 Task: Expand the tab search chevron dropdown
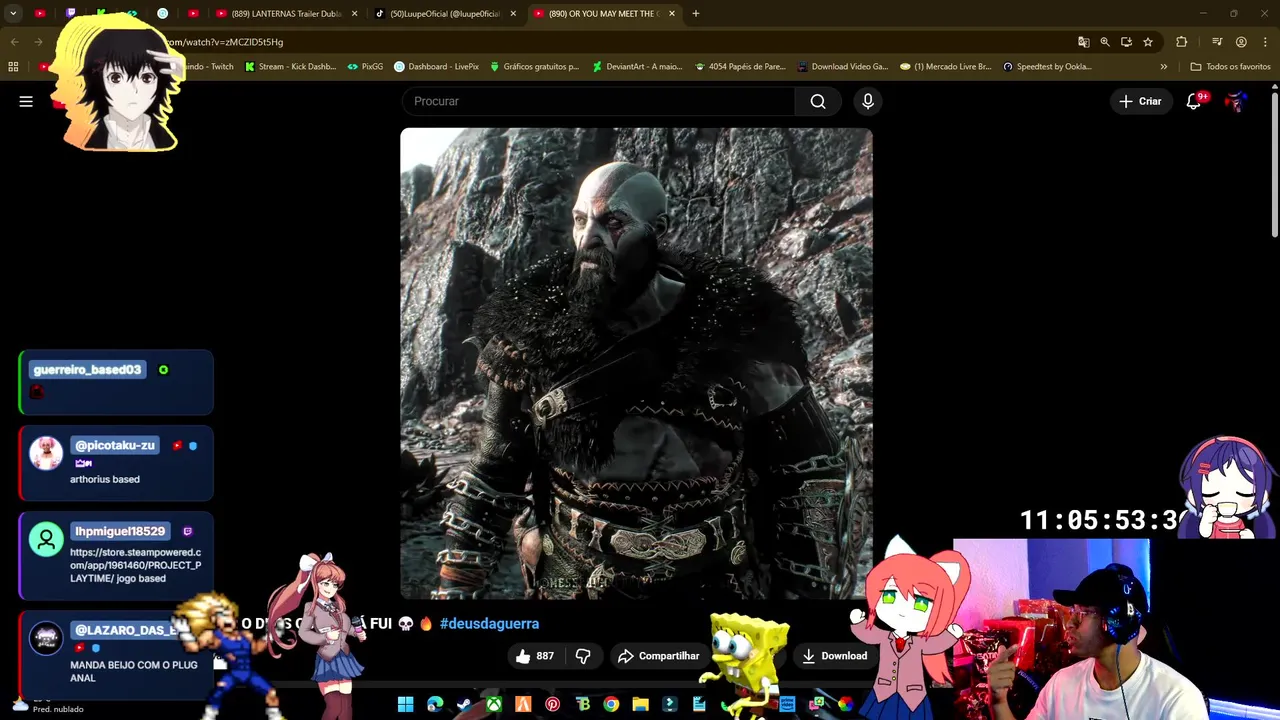[x=14, y=14]
